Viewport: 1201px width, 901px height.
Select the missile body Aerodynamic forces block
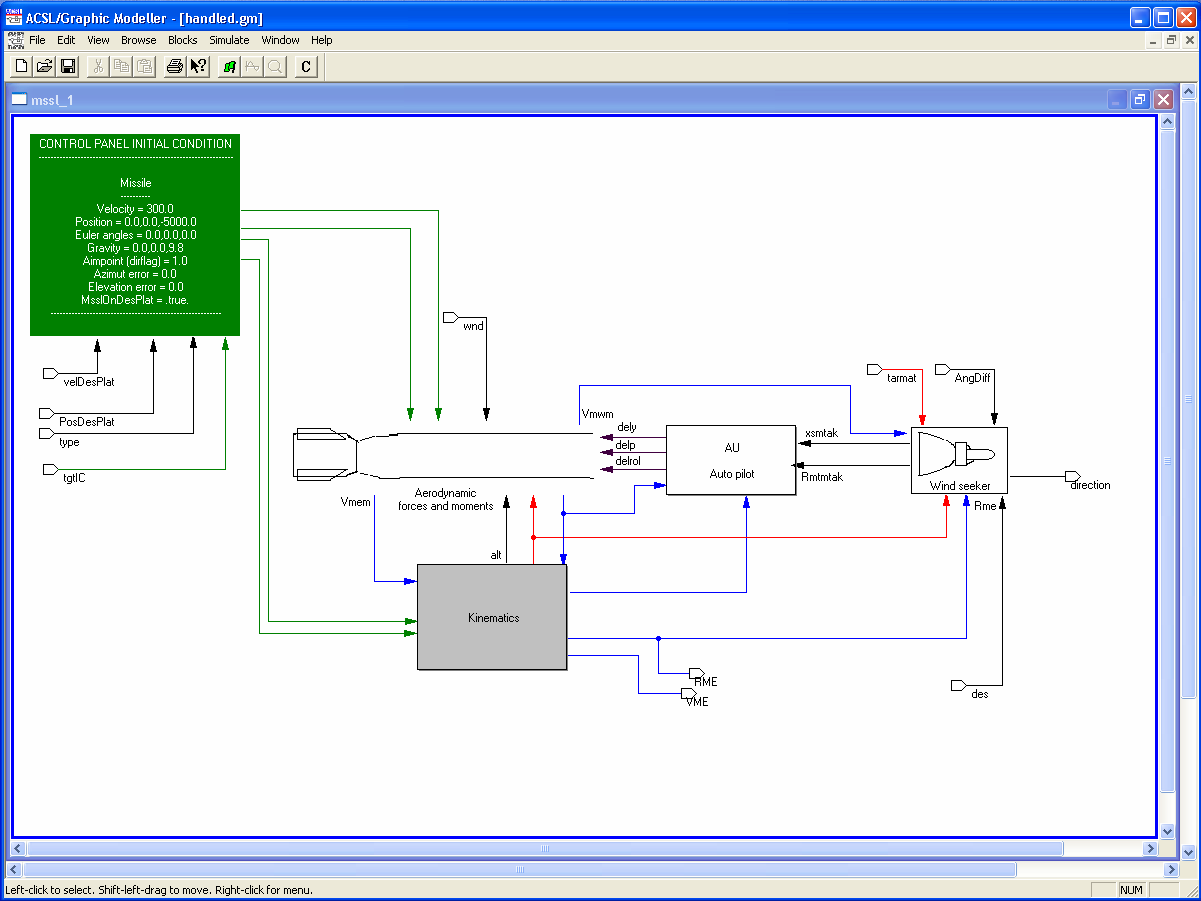coord(444,455)
